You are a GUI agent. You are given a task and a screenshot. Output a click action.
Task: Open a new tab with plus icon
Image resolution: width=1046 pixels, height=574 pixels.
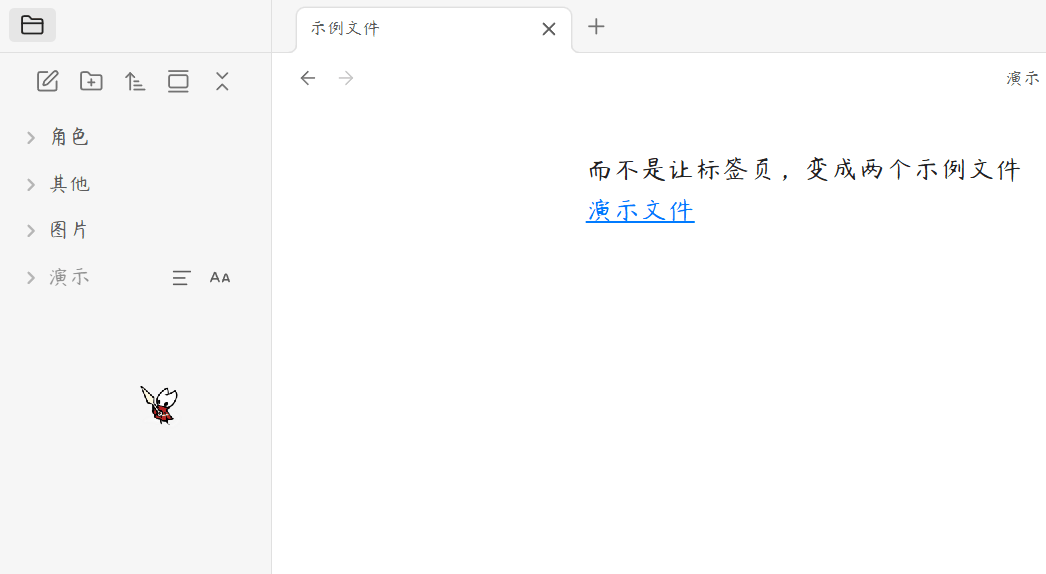596,27
